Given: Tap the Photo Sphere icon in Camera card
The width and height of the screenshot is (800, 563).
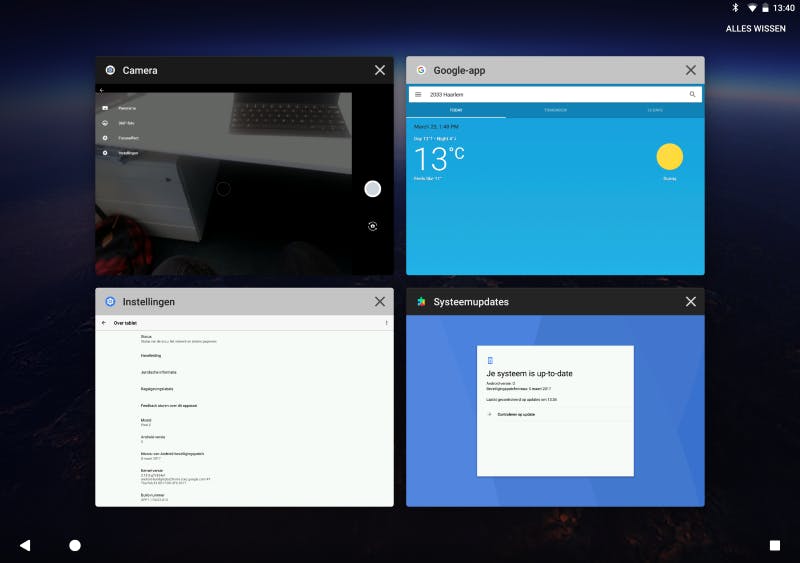Looking at the screenshot, I should 105,123.
